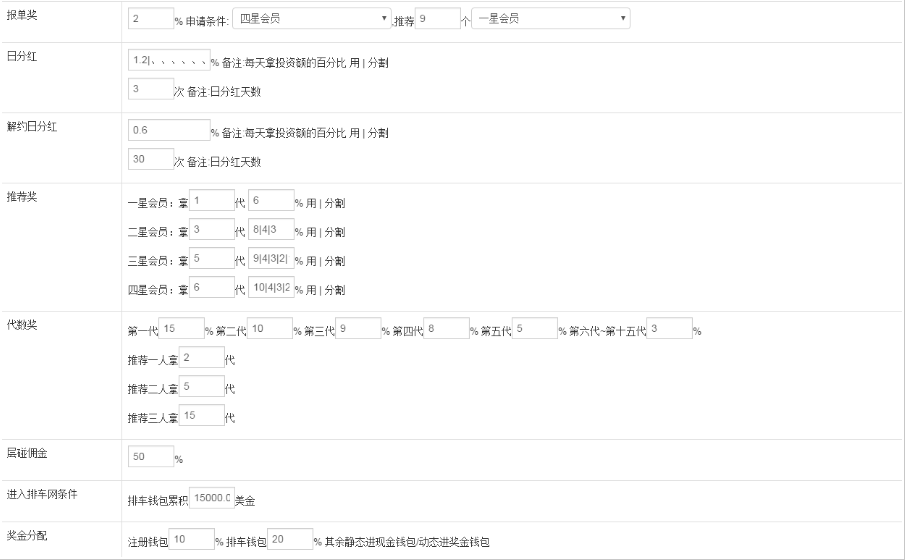Click the 进入排车网条件 row label
This screenshot has height=560, width=905.
click(x=42, y=494)
